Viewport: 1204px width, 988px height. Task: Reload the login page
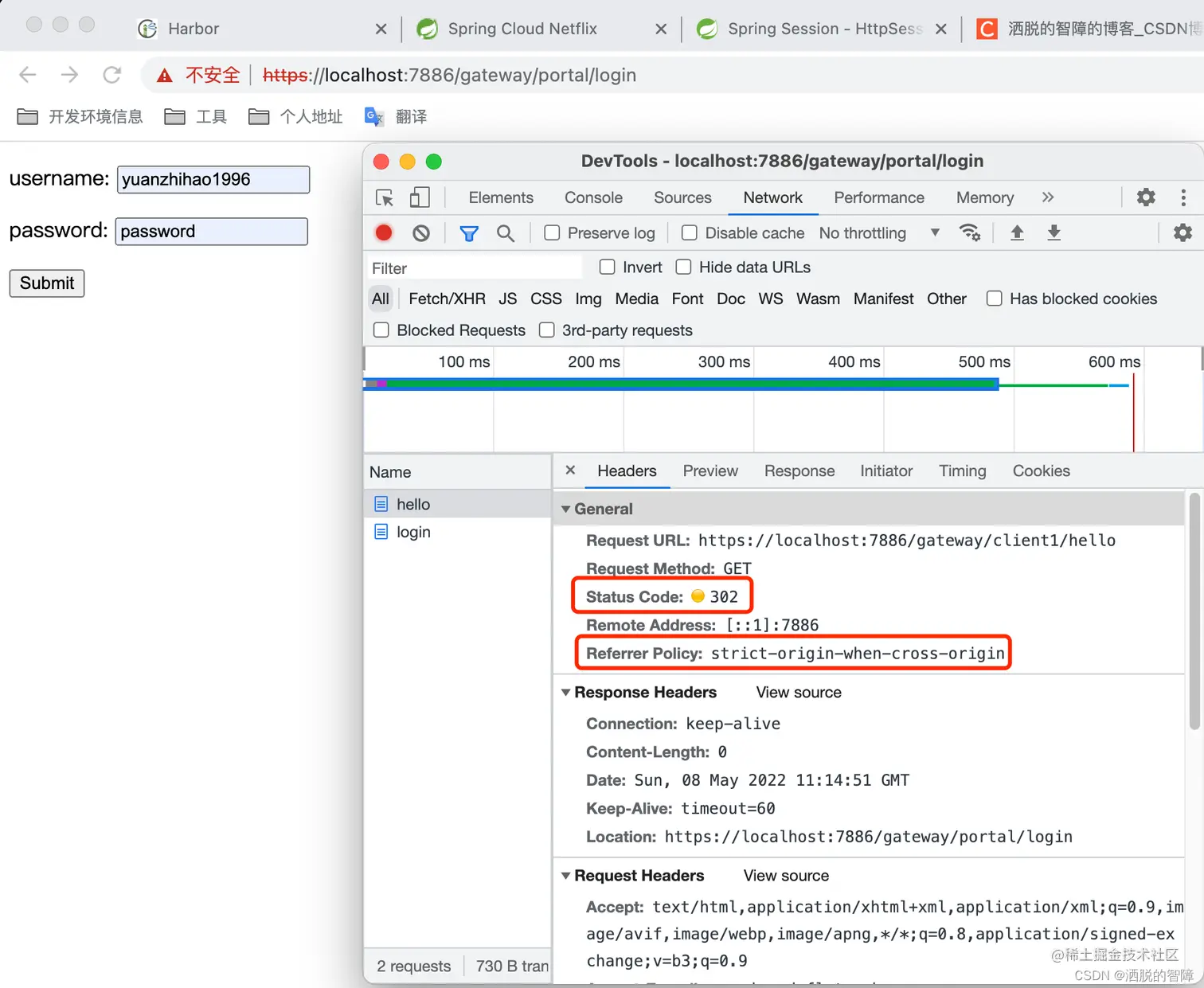tap(112, 75)
